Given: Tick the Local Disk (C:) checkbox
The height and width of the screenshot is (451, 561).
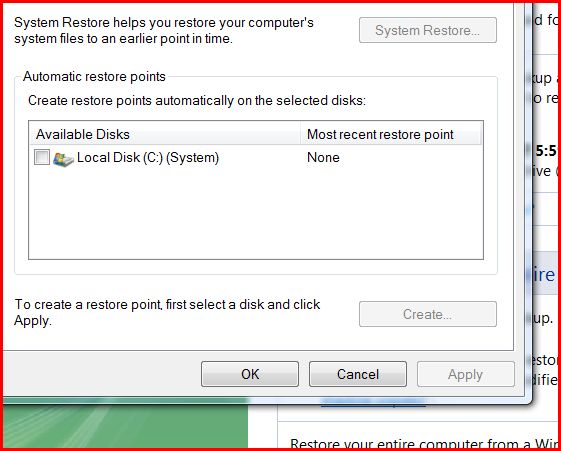Looking at the screenshot, I should [x=42, y=157].
